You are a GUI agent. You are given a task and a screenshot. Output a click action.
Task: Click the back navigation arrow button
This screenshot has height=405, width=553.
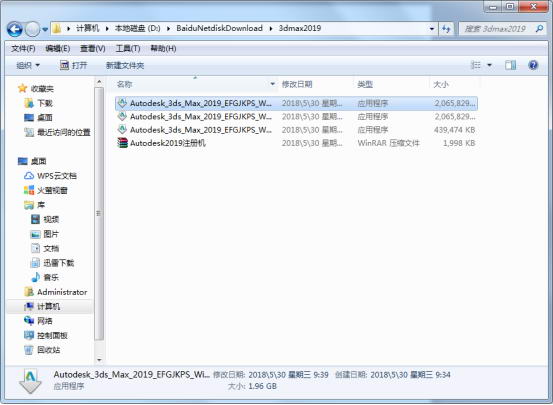tap(15, 29)
